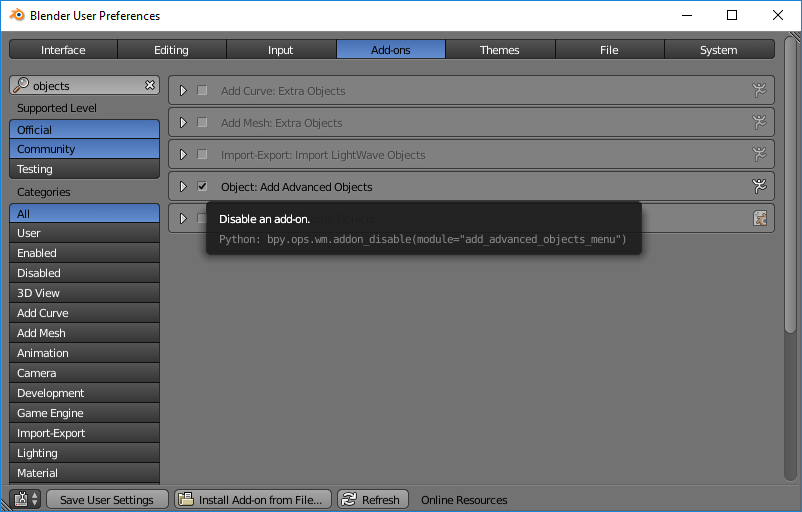The image size is (802, 512).
Task: Click 'Add Mesh: Extra Objects' label text
Action: [281, 123]
